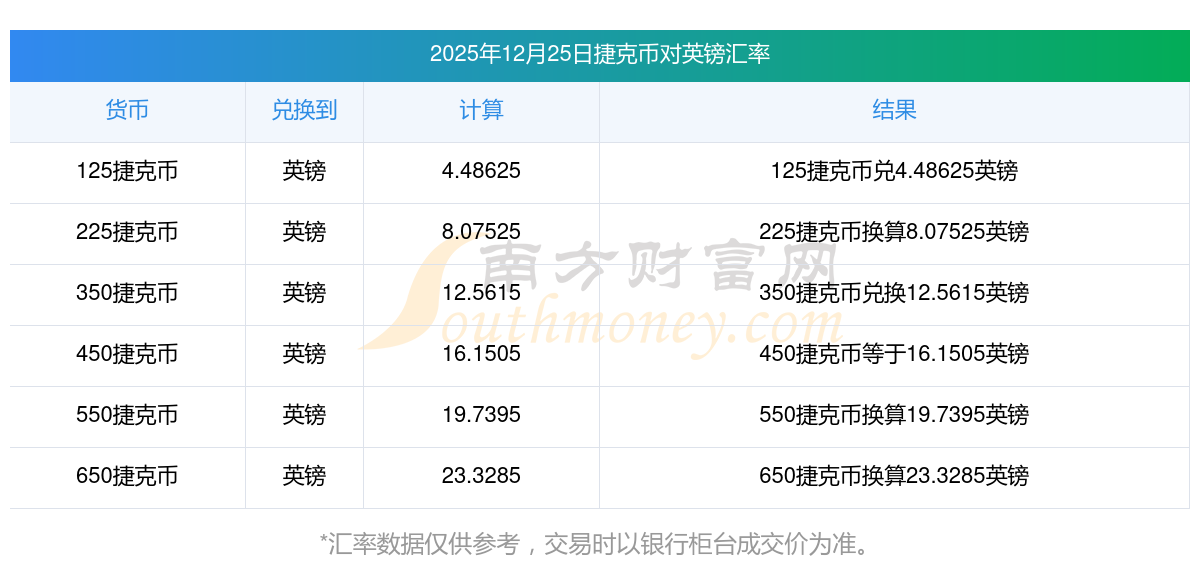
Task: Click the 650捷克币 cell
Action: pyautogui.click(x=127, y=476)
